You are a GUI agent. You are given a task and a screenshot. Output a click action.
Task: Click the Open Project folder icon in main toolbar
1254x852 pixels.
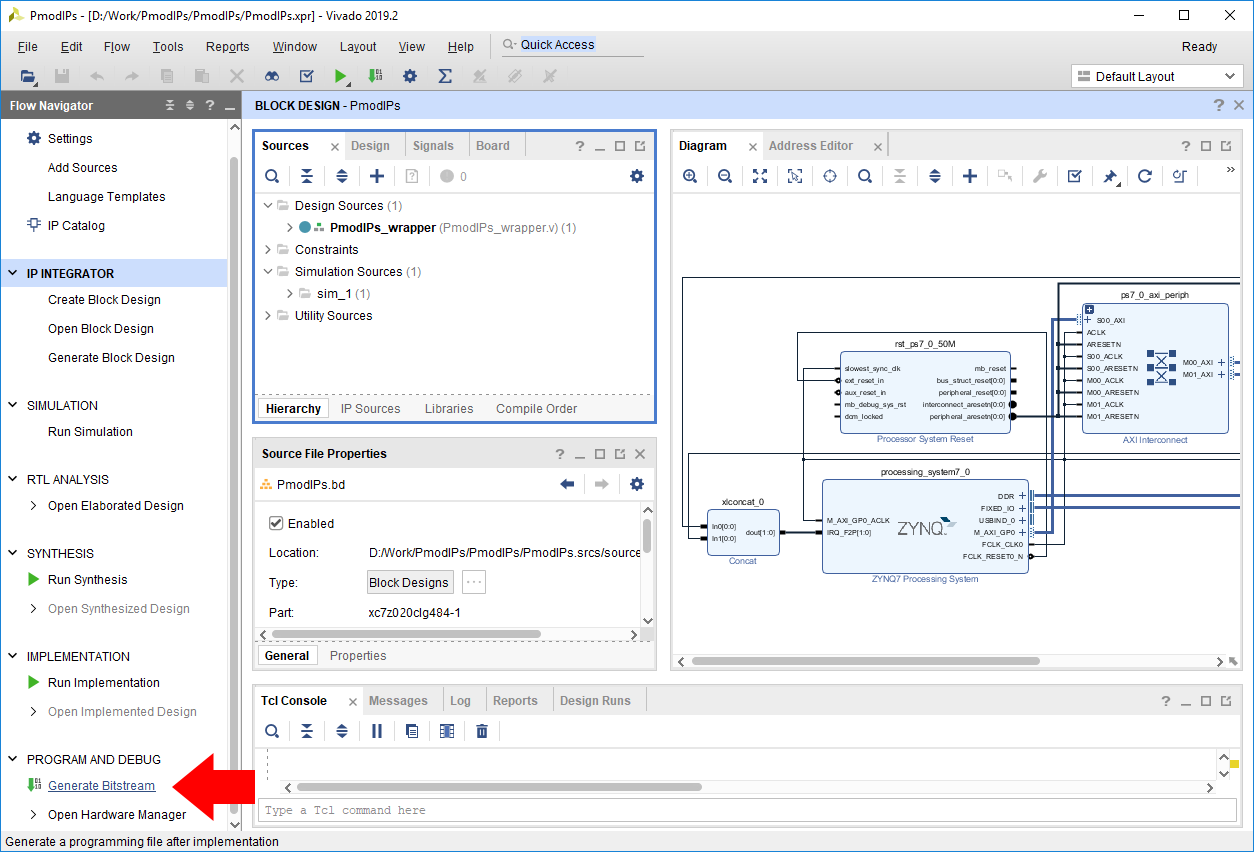(27, 76)
